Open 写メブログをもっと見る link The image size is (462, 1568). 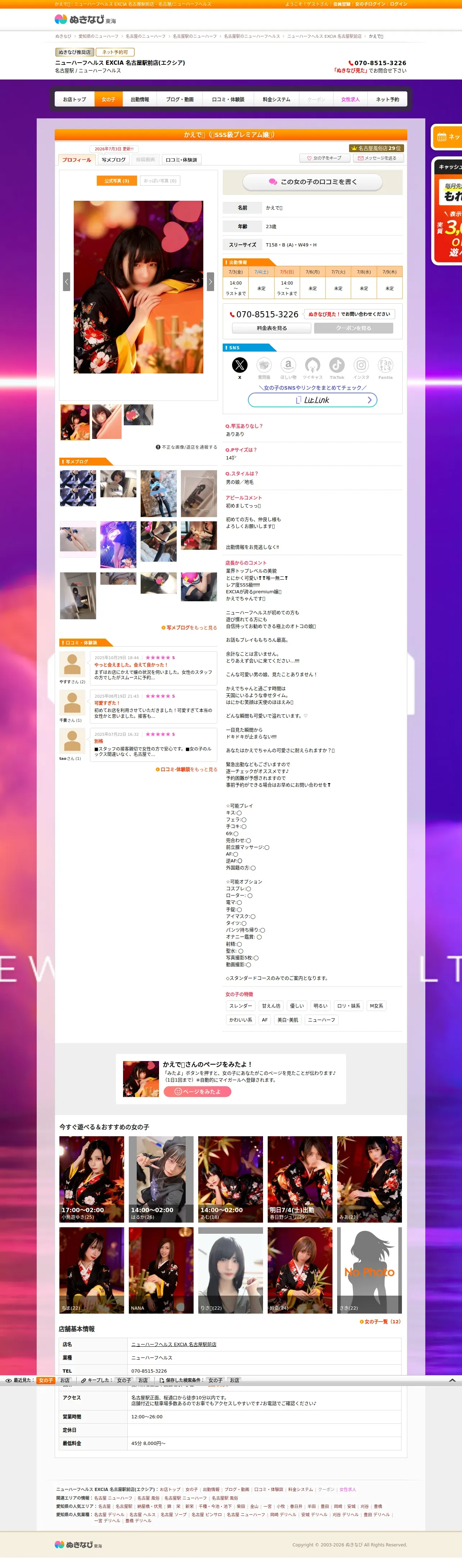coord(189,627)
